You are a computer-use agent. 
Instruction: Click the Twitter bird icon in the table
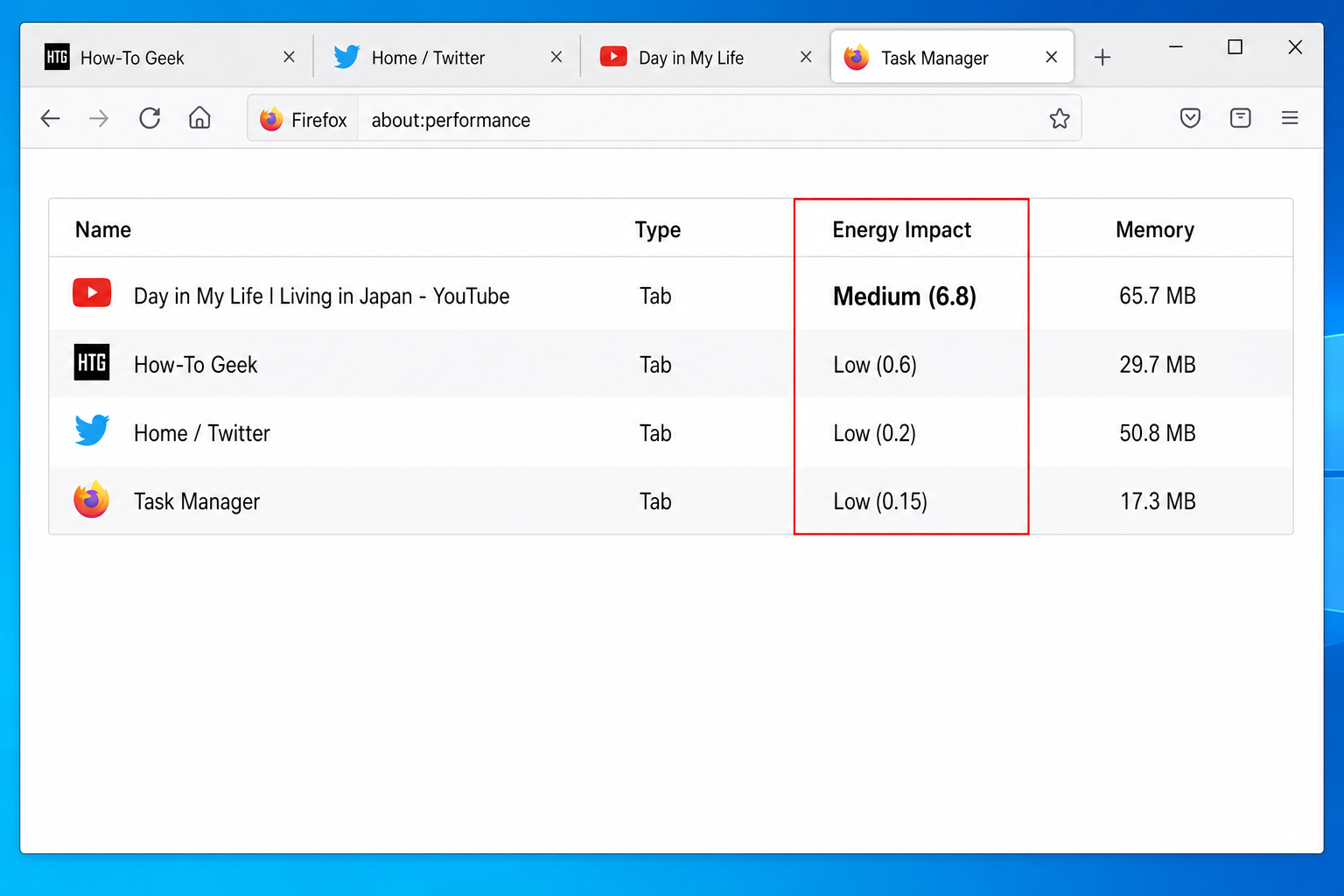click(92, 430)
